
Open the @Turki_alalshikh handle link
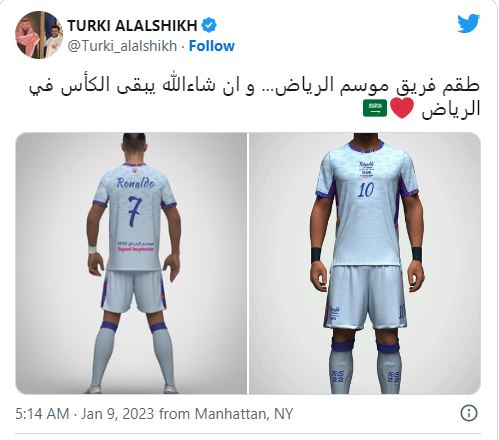(x=122, y=46)
